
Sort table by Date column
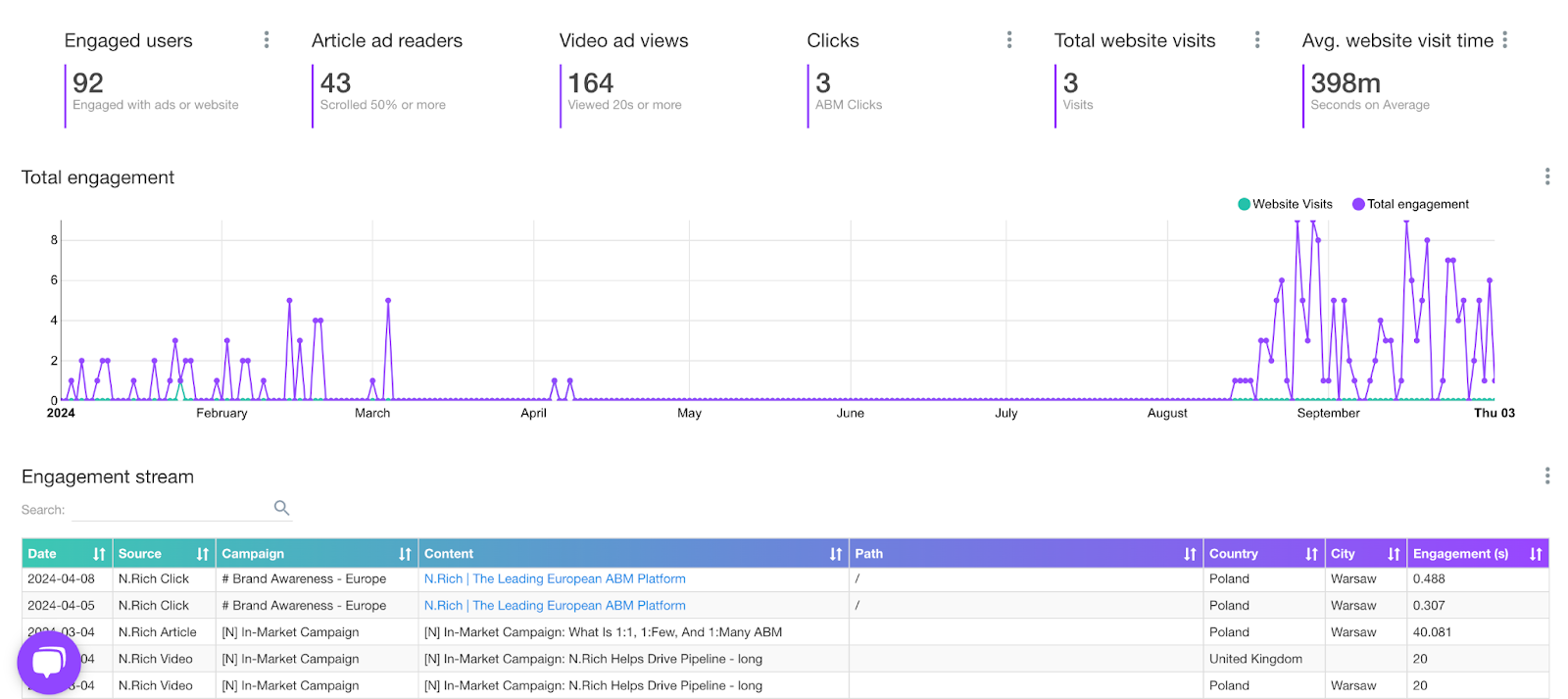(99, 554)
